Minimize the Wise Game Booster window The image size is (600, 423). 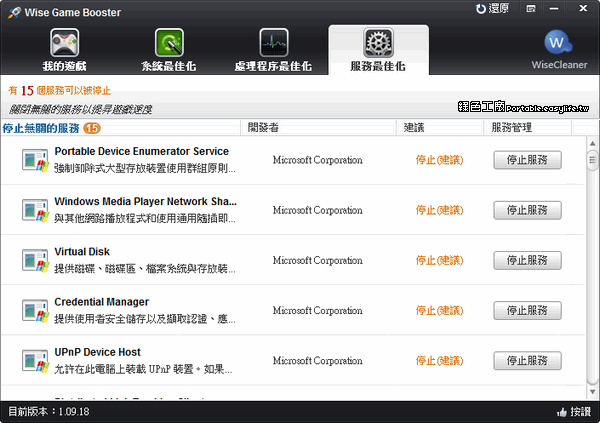coord(554,8)
